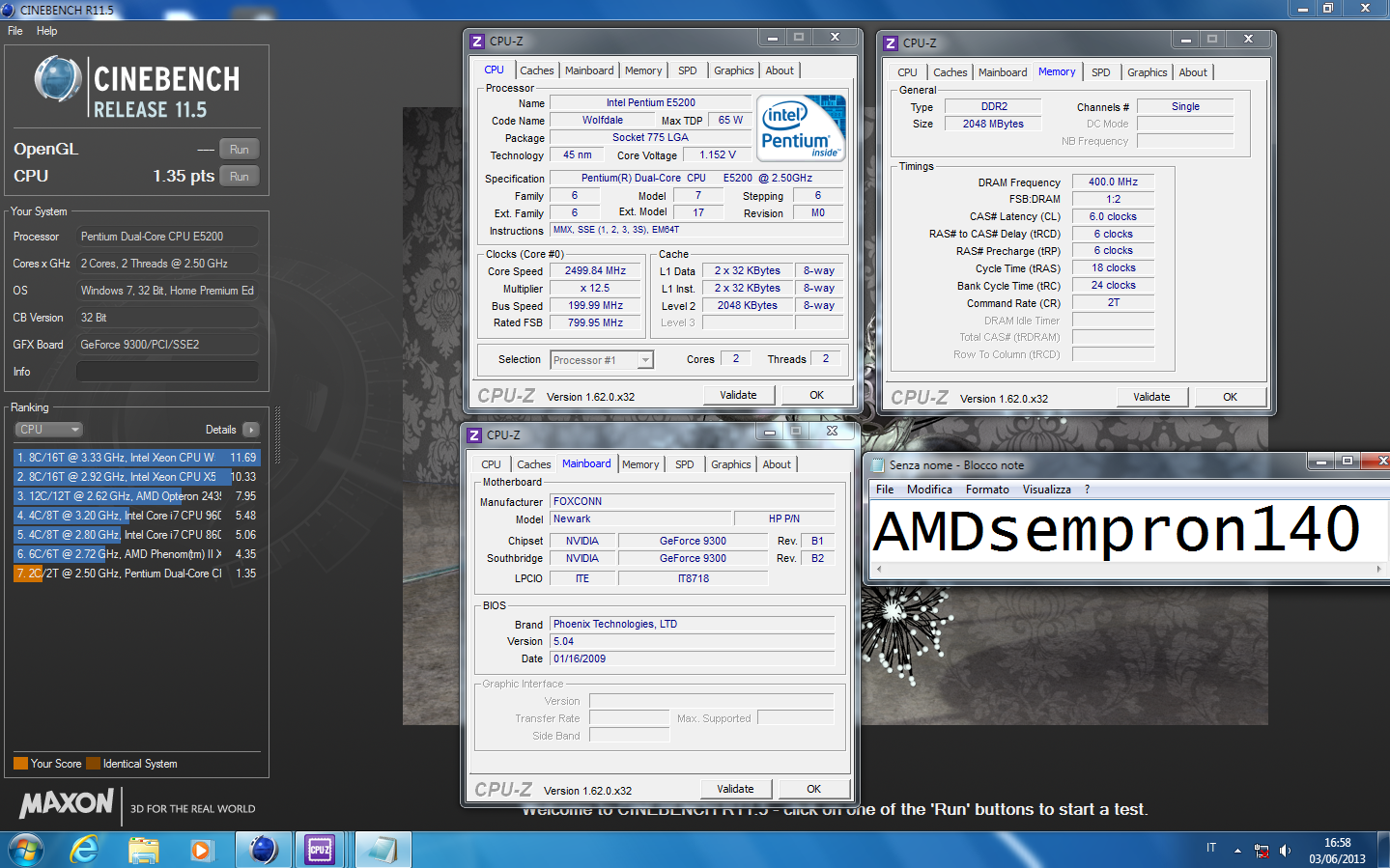Switch to CPU tab in Mainboard window
The height and width of the screenshot is (868, 1390).
pos(492,464)
